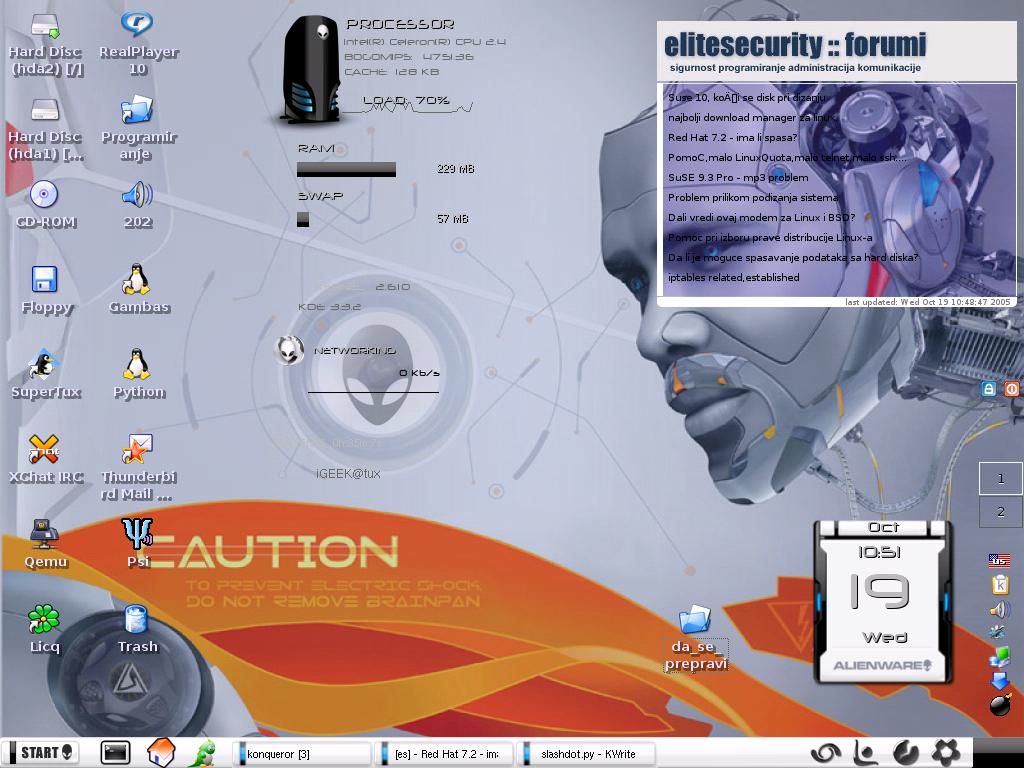This screenshot has height=768, width=1024.
Task: Click the SWAP usage bar
Action: click(303, 219)
